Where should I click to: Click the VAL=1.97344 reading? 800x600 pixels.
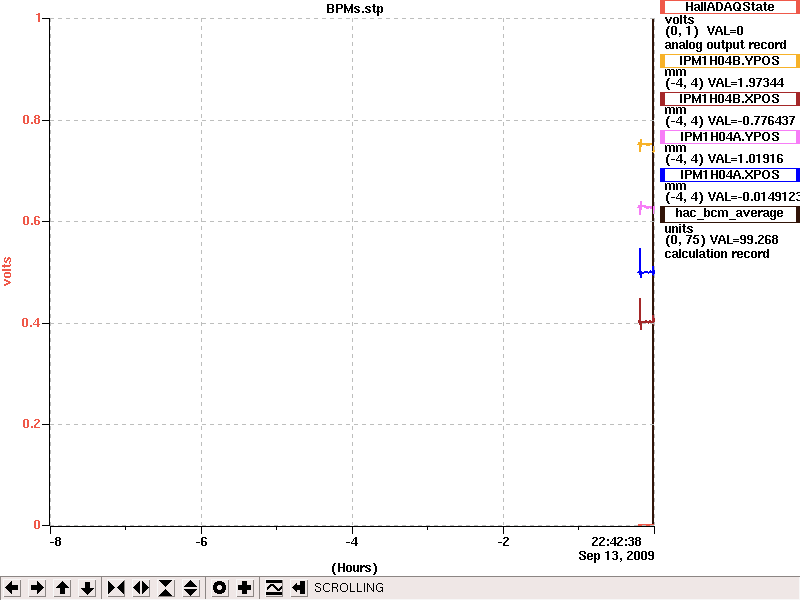tap(745, 83)
